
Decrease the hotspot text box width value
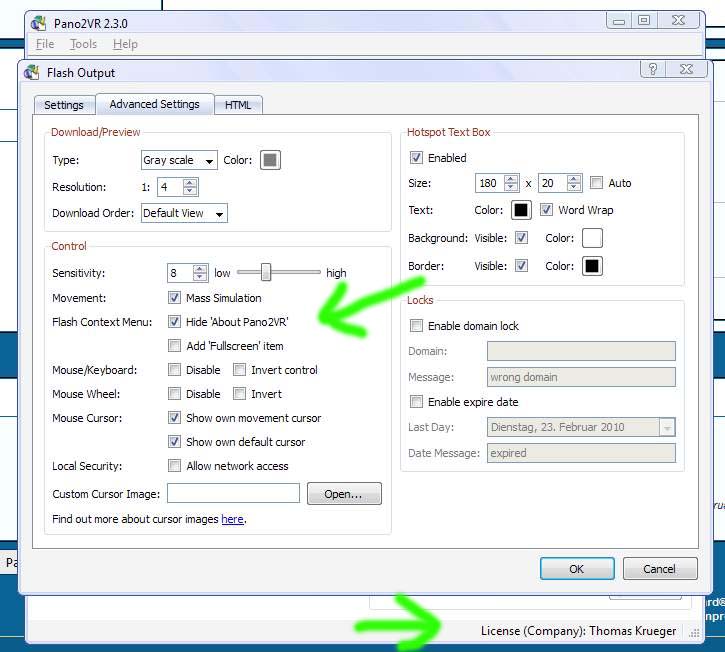tap(511, 188)
